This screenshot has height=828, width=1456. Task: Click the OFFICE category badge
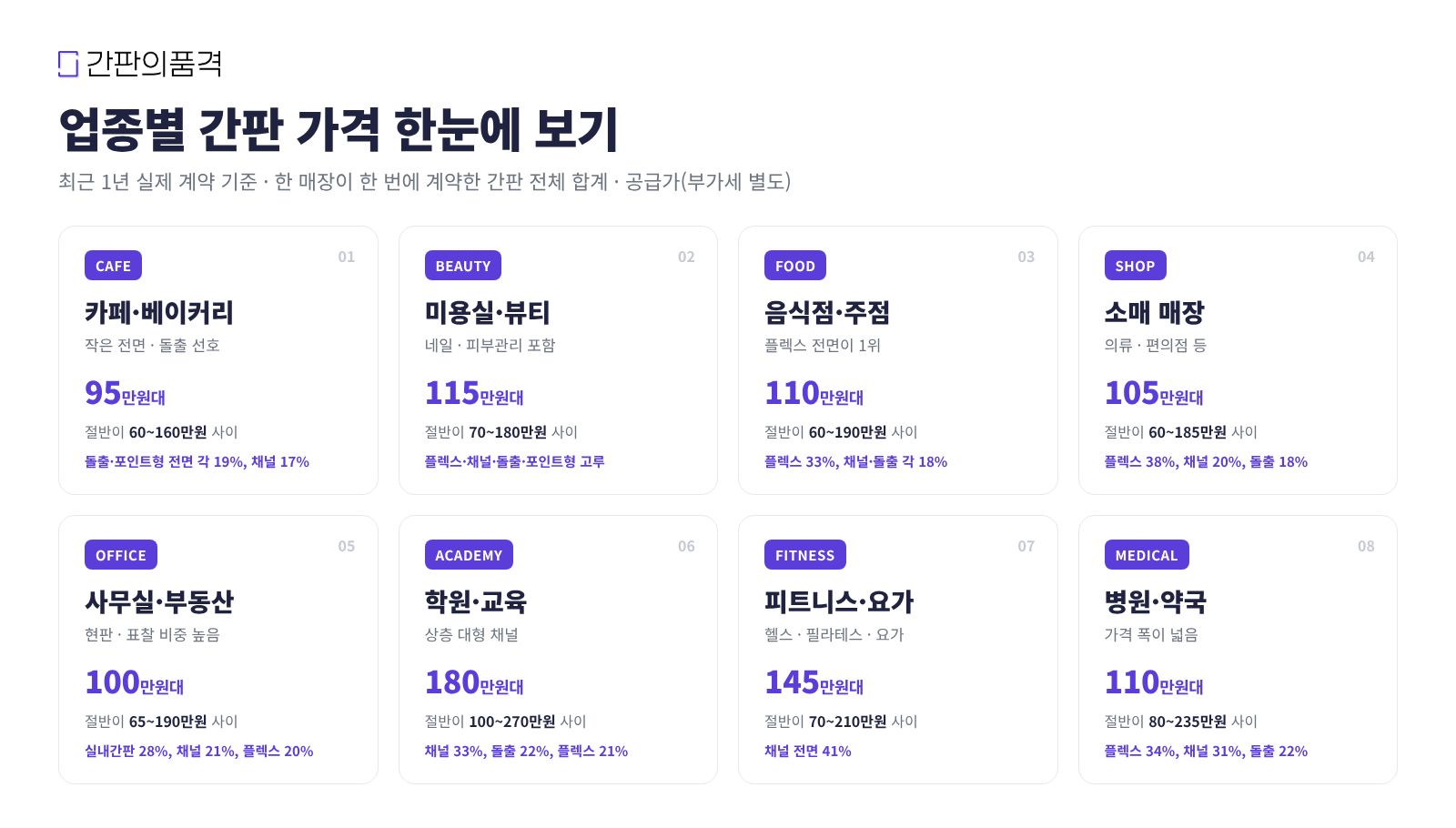(121, 555)
